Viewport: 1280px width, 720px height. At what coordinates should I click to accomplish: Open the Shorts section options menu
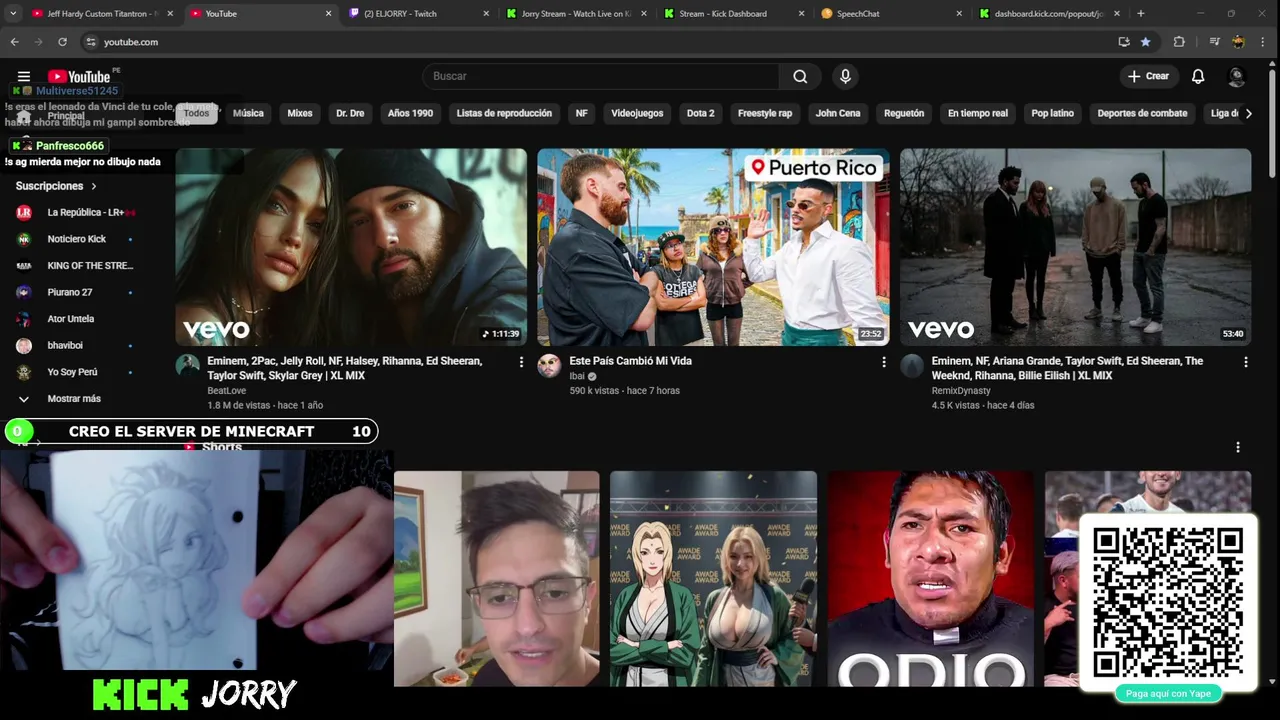pyautogui.click(x=1238, y=447)
